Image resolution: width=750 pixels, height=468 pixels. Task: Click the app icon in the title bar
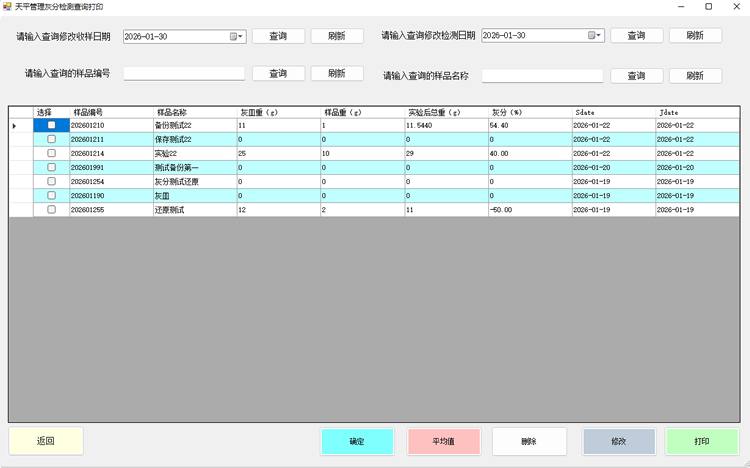pyautogui.click(x=7, y=7)
